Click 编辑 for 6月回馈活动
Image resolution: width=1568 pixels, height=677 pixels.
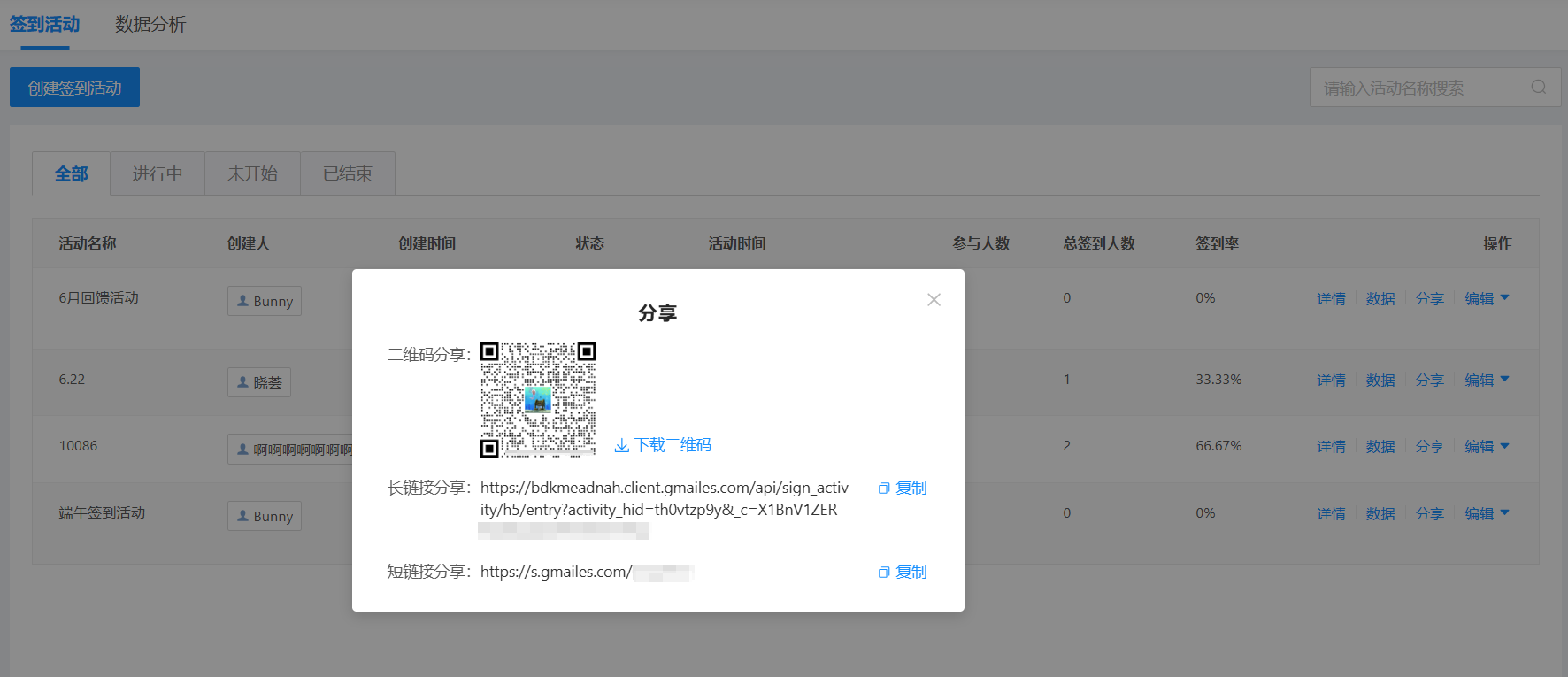pyautogui.click(x=1480, y=299)
